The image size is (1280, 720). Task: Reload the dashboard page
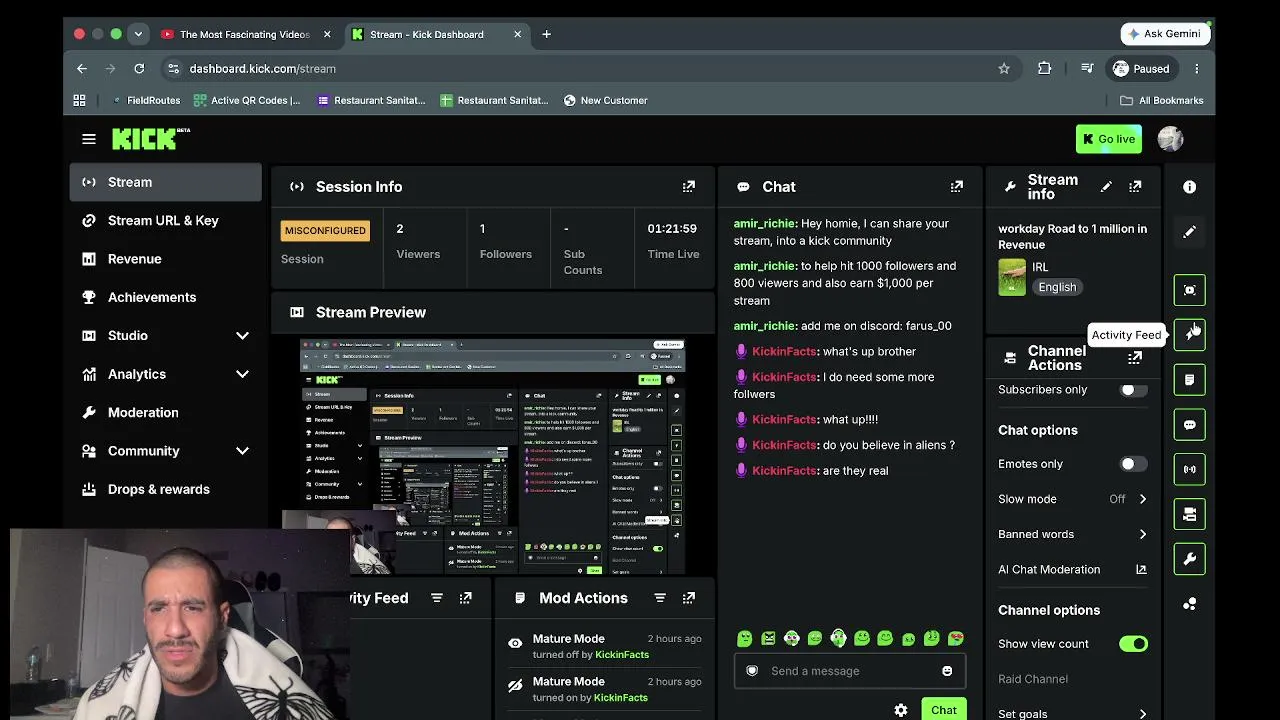pos(139,69)
